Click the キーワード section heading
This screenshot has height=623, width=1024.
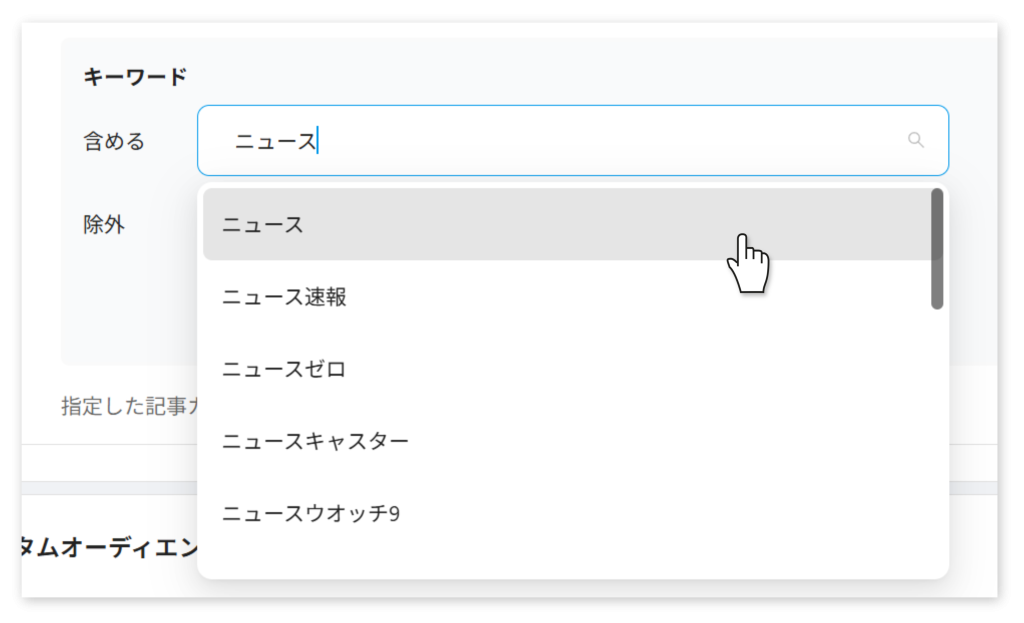135,77
